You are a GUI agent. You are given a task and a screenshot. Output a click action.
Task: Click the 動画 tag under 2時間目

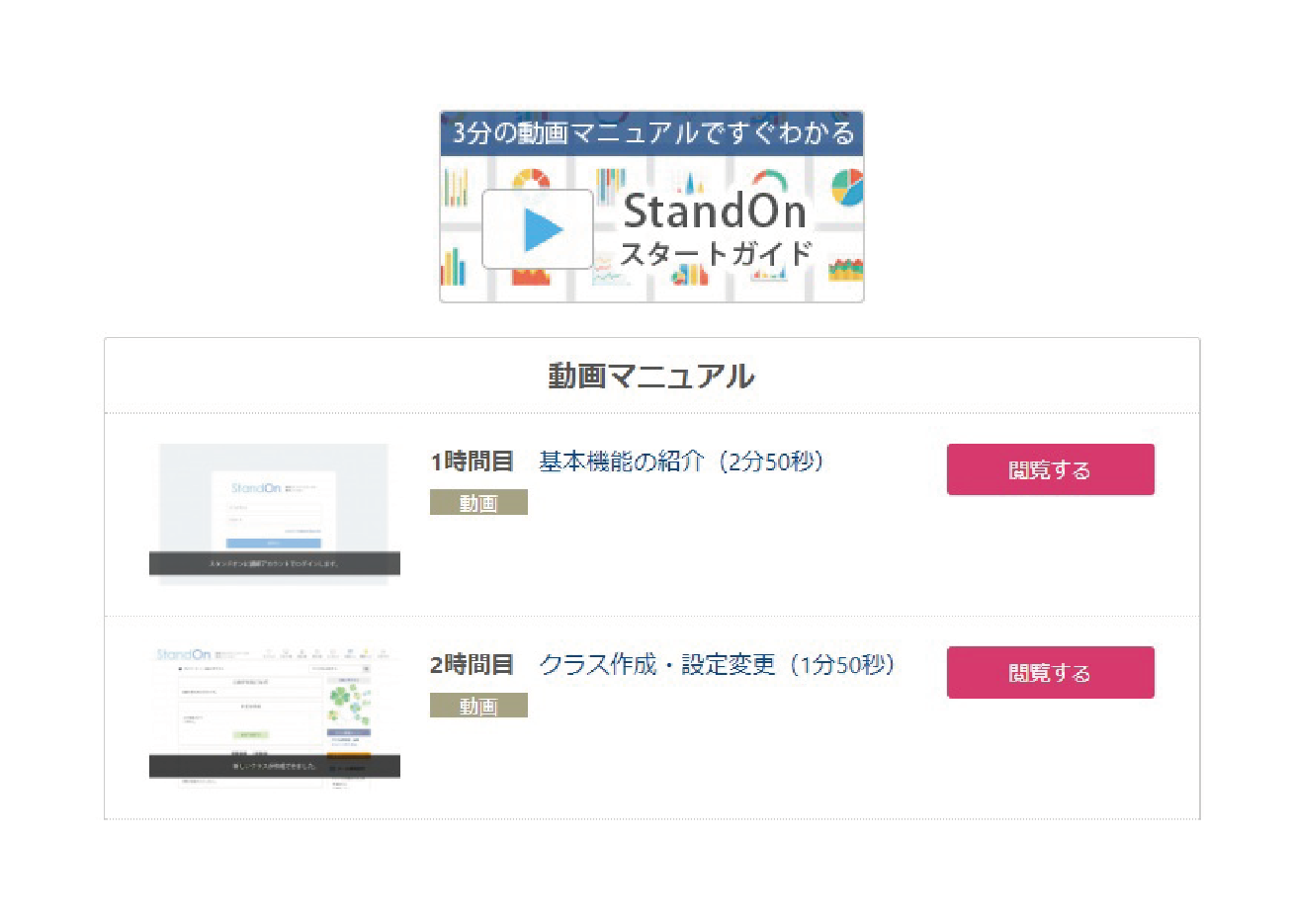[x=478, y=706]
